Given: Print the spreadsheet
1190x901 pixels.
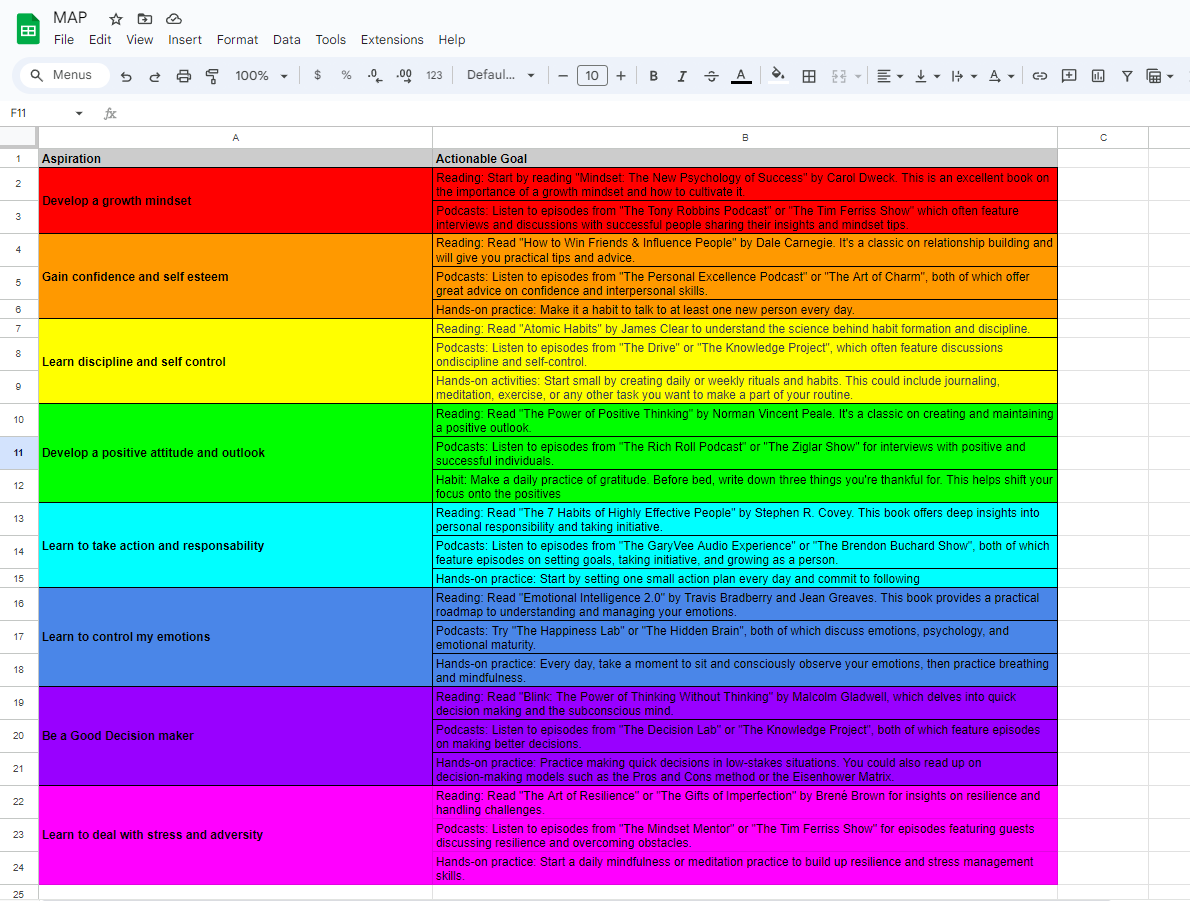Looking at the screenshot, I should (184, 76).
